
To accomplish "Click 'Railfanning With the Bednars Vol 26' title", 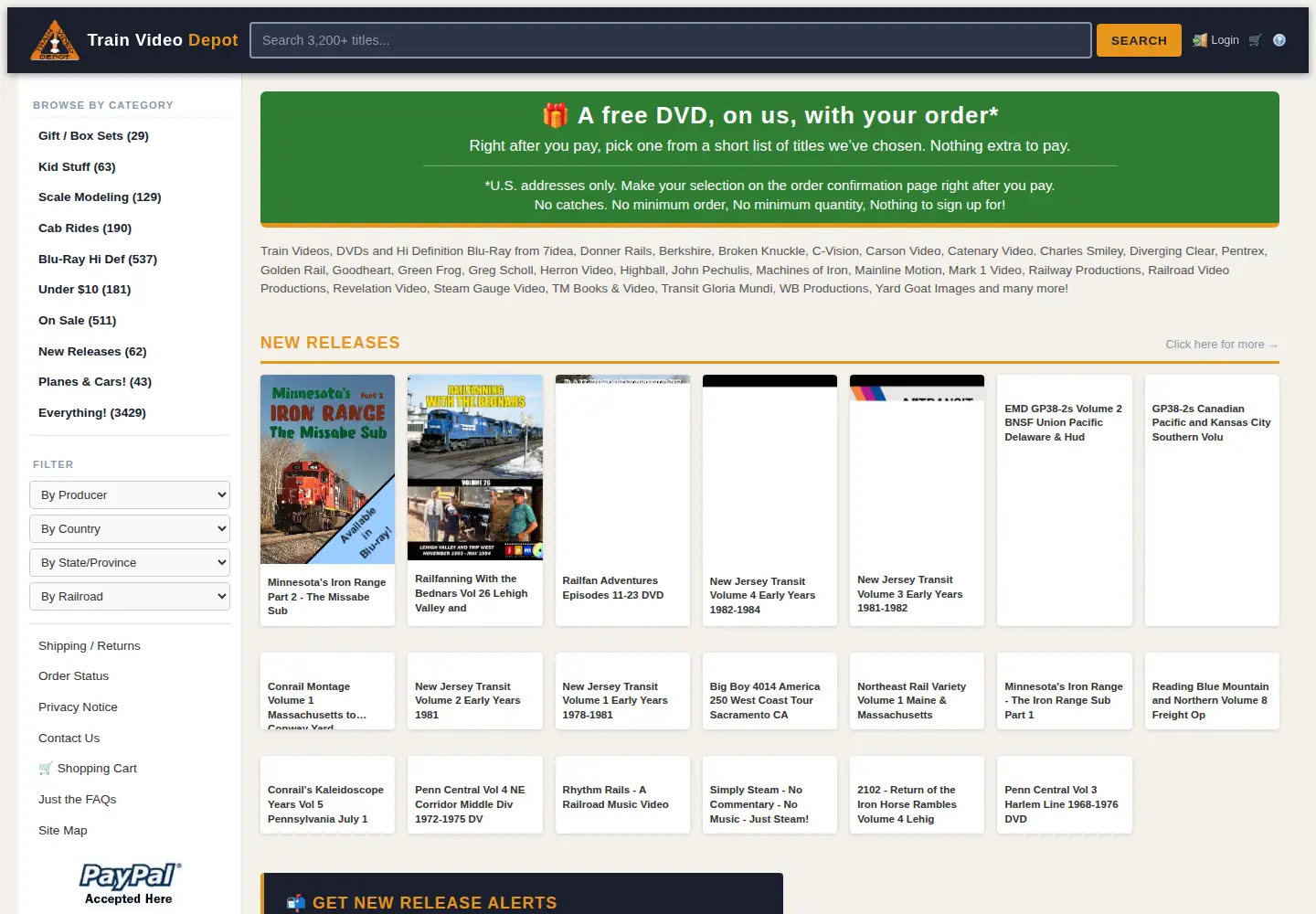I will pos(473,593).
